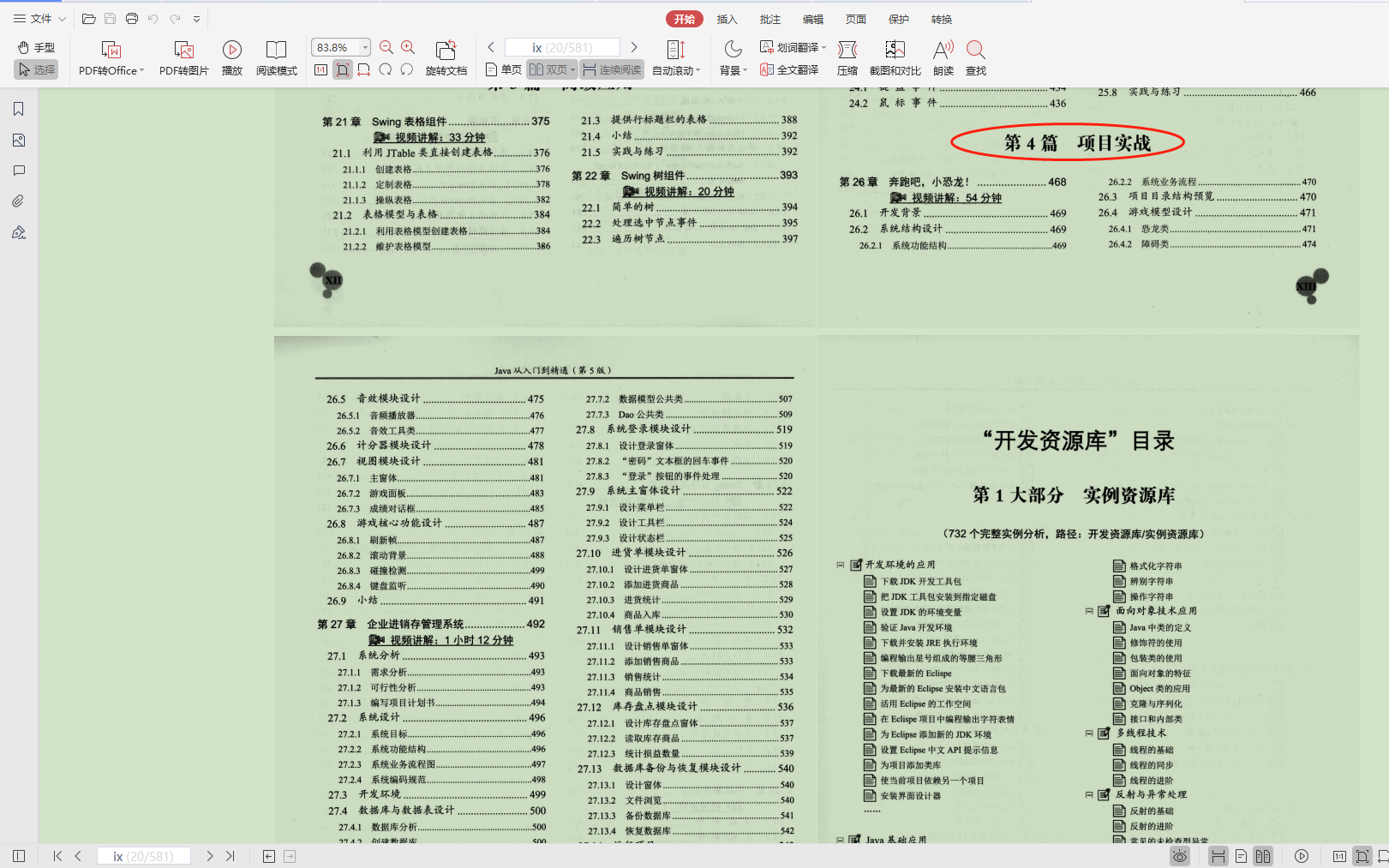Viewport: 1389px width, 868px height.
Task: Open PDF转Office conversion dropdown
Action: pyautogui.click(x=111, y=58)
